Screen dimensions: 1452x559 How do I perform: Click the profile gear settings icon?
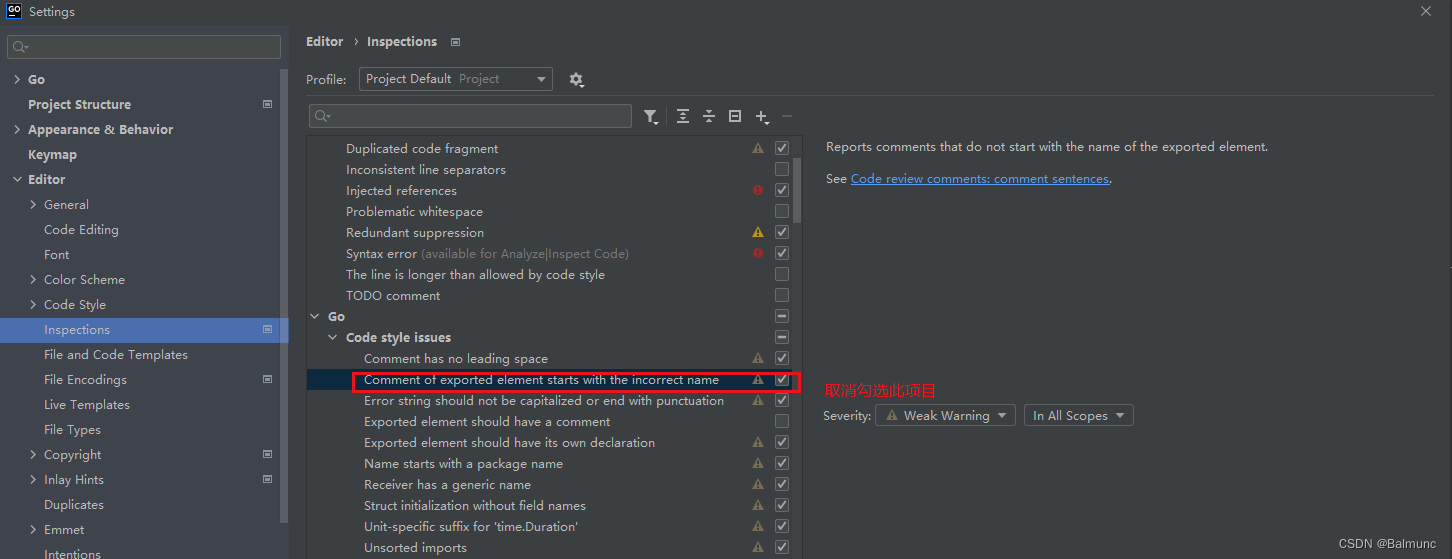576,79
